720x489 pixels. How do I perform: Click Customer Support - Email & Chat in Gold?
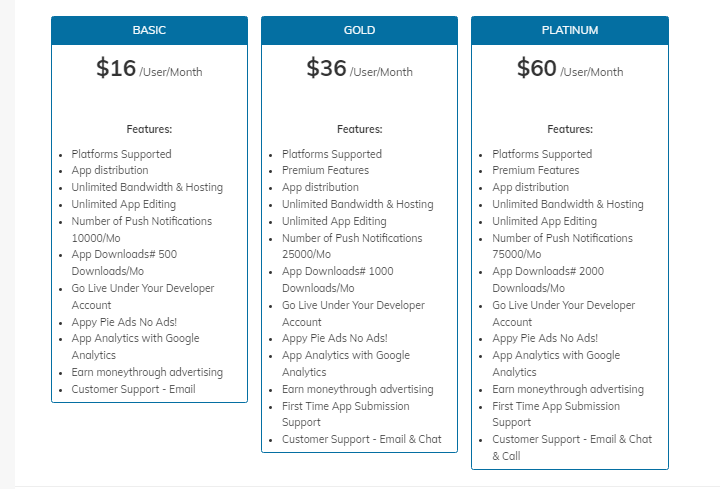click(x=361, y=439)
